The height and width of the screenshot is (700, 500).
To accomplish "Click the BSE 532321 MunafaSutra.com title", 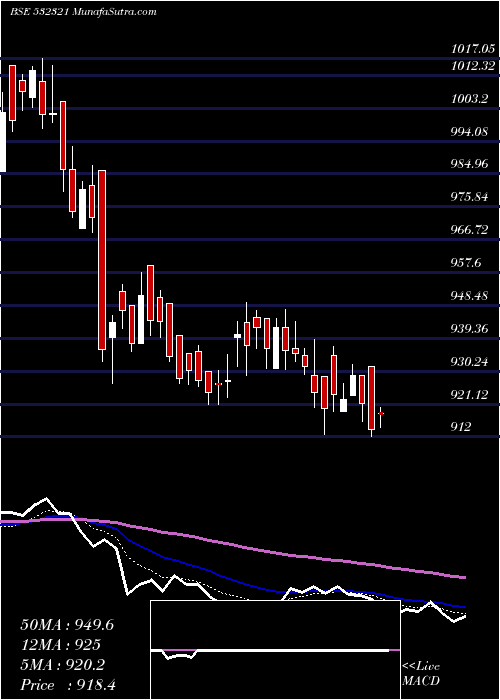I will pos(83,12).
